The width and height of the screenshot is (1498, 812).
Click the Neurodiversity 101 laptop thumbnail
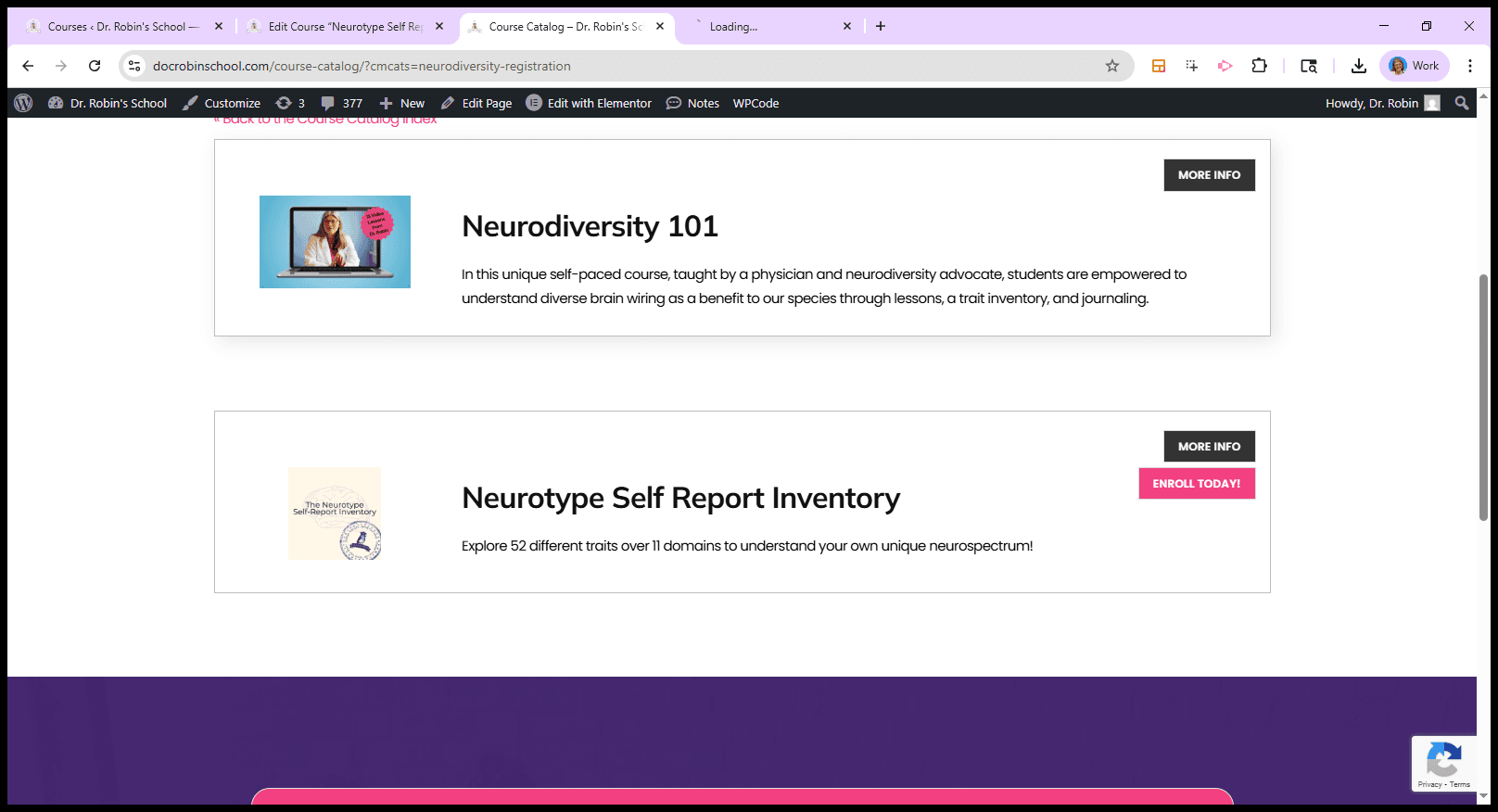[335, 242]
